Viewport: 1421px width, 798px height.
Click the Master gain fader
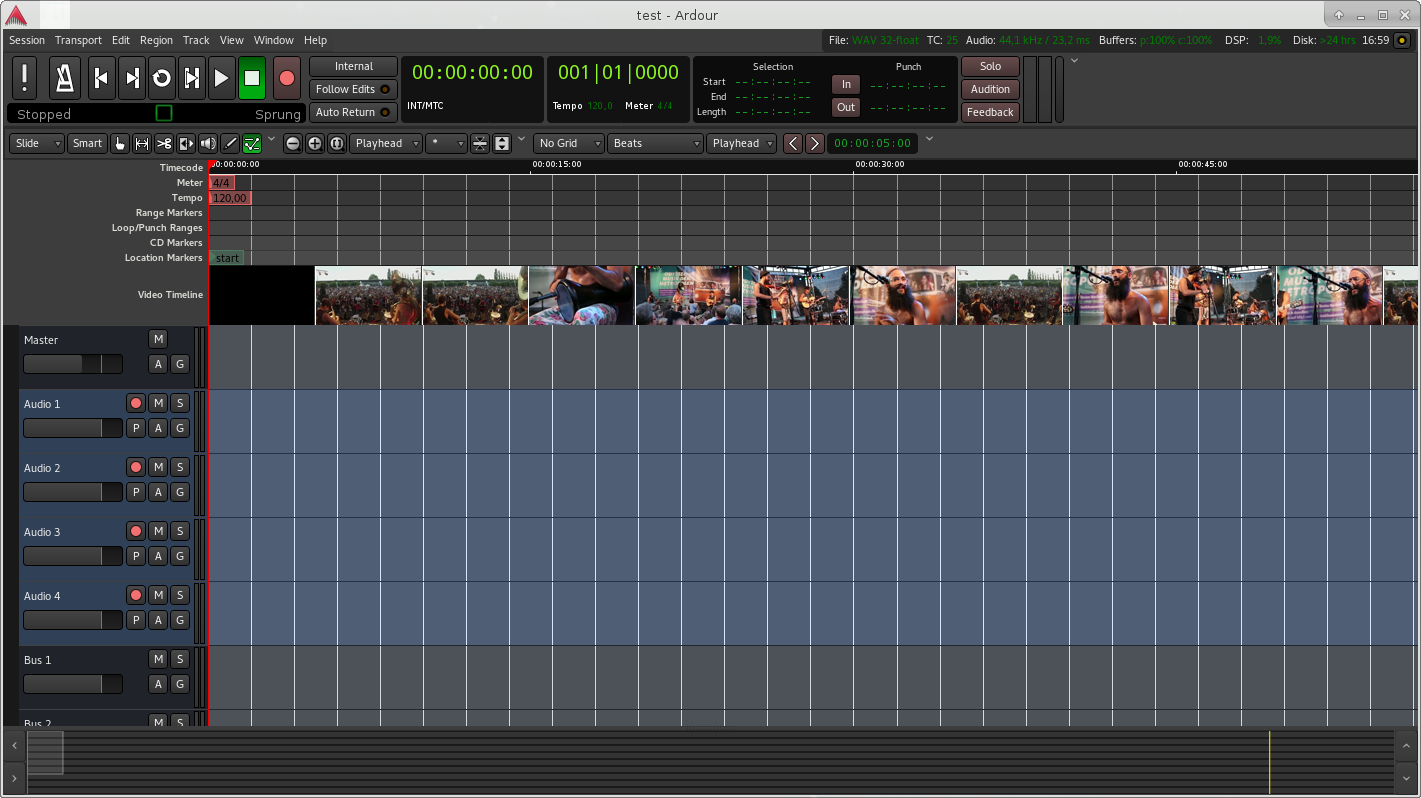click(73, 364)
